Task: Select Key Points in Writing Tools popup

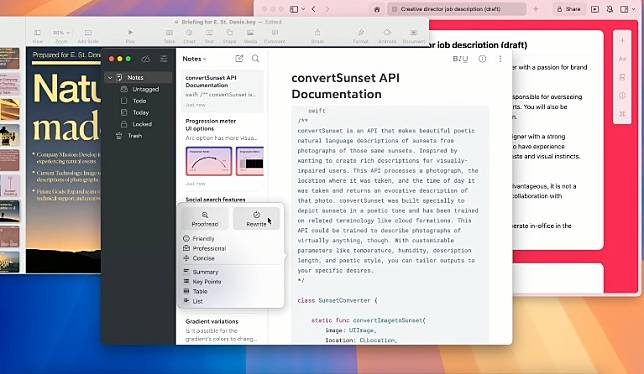Action: point(202,282)
